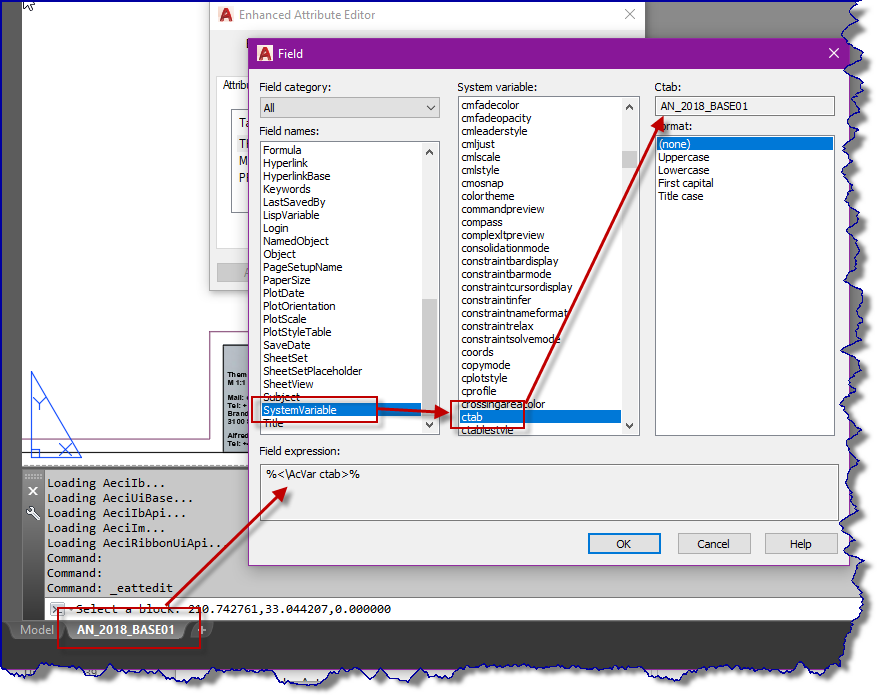Click the scroll-down arrow of System variable list
The height and width of the screenshot is (695, 877).
[628, 425]
